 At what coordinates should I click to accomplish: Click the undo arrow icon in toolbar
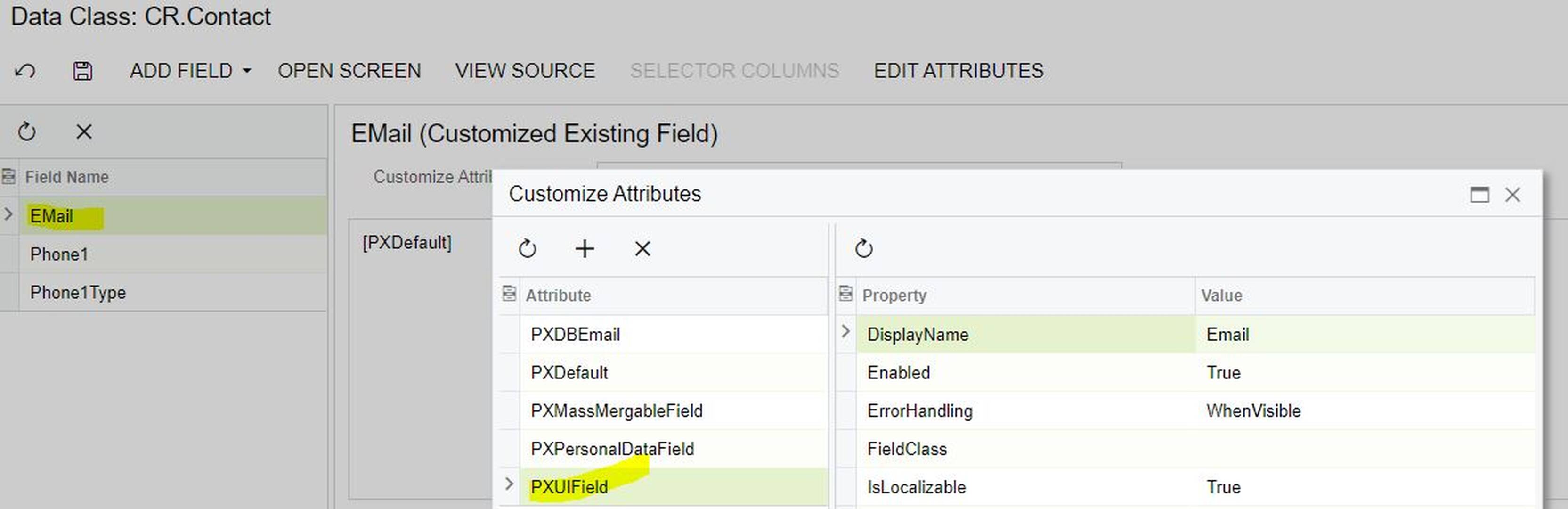tap(25, 71)
